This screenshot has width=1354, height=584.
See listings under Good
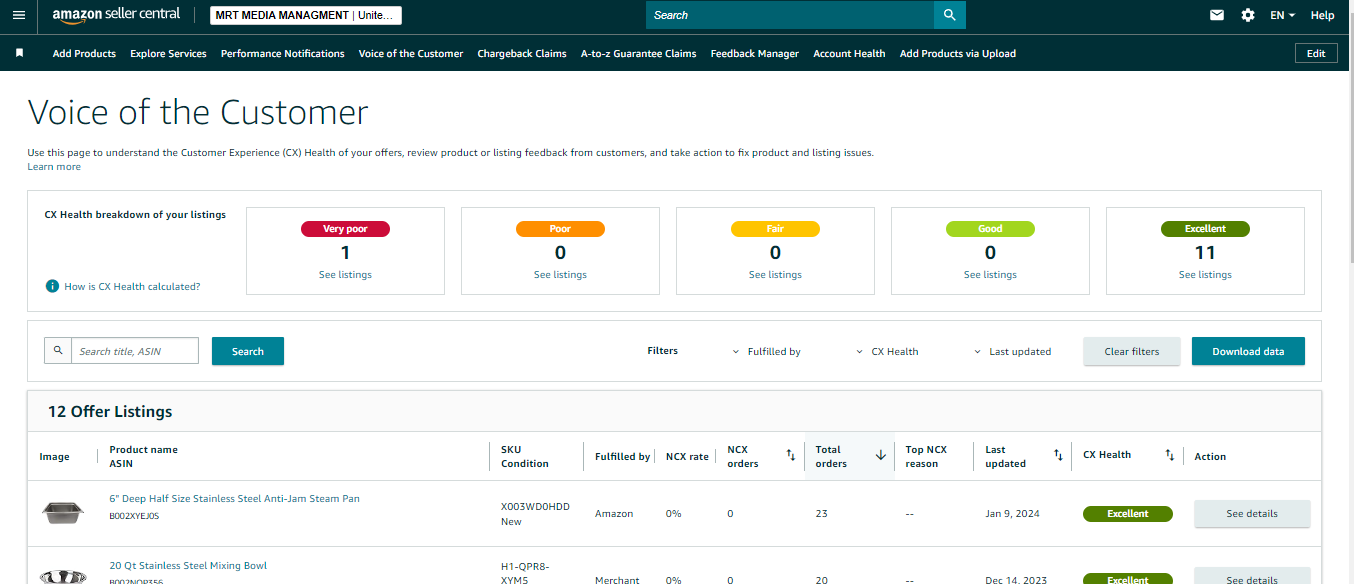(x=990, y=274)
